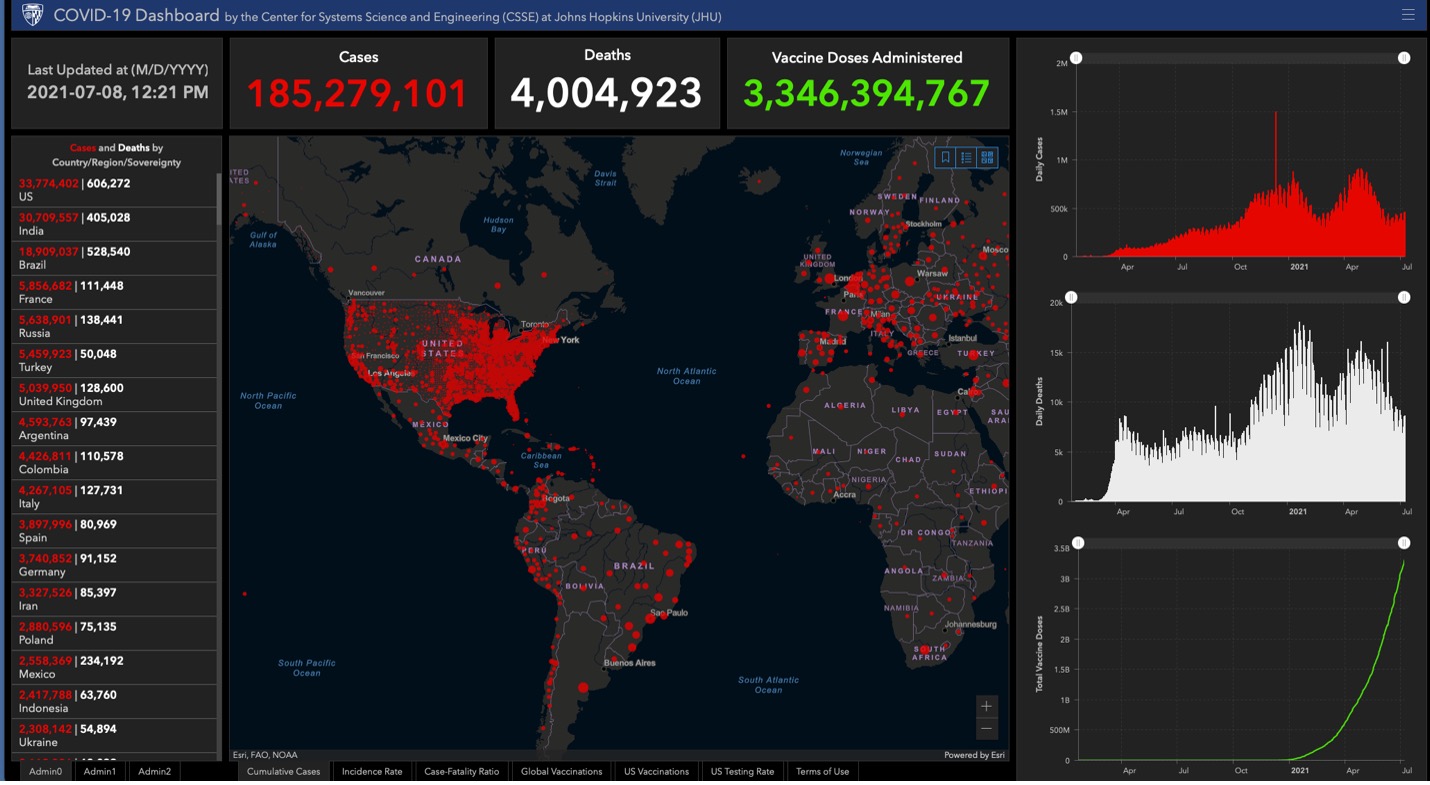The image size is (1430, 785).
Task: Click the left handle of Daily Cases slider
Action: [1076, 58]
